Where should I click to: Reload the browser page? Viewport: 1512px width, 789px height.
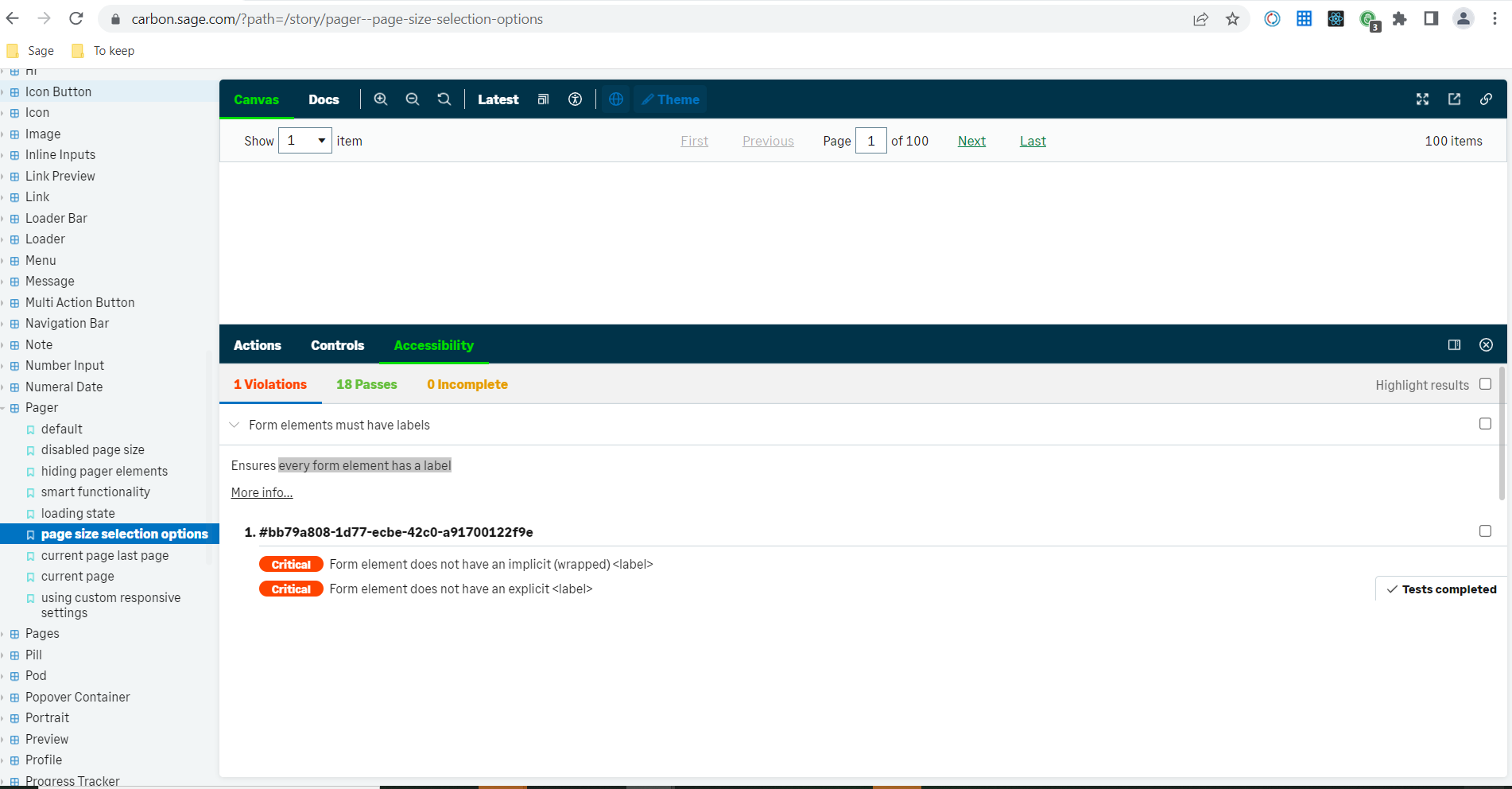(76, 18)
